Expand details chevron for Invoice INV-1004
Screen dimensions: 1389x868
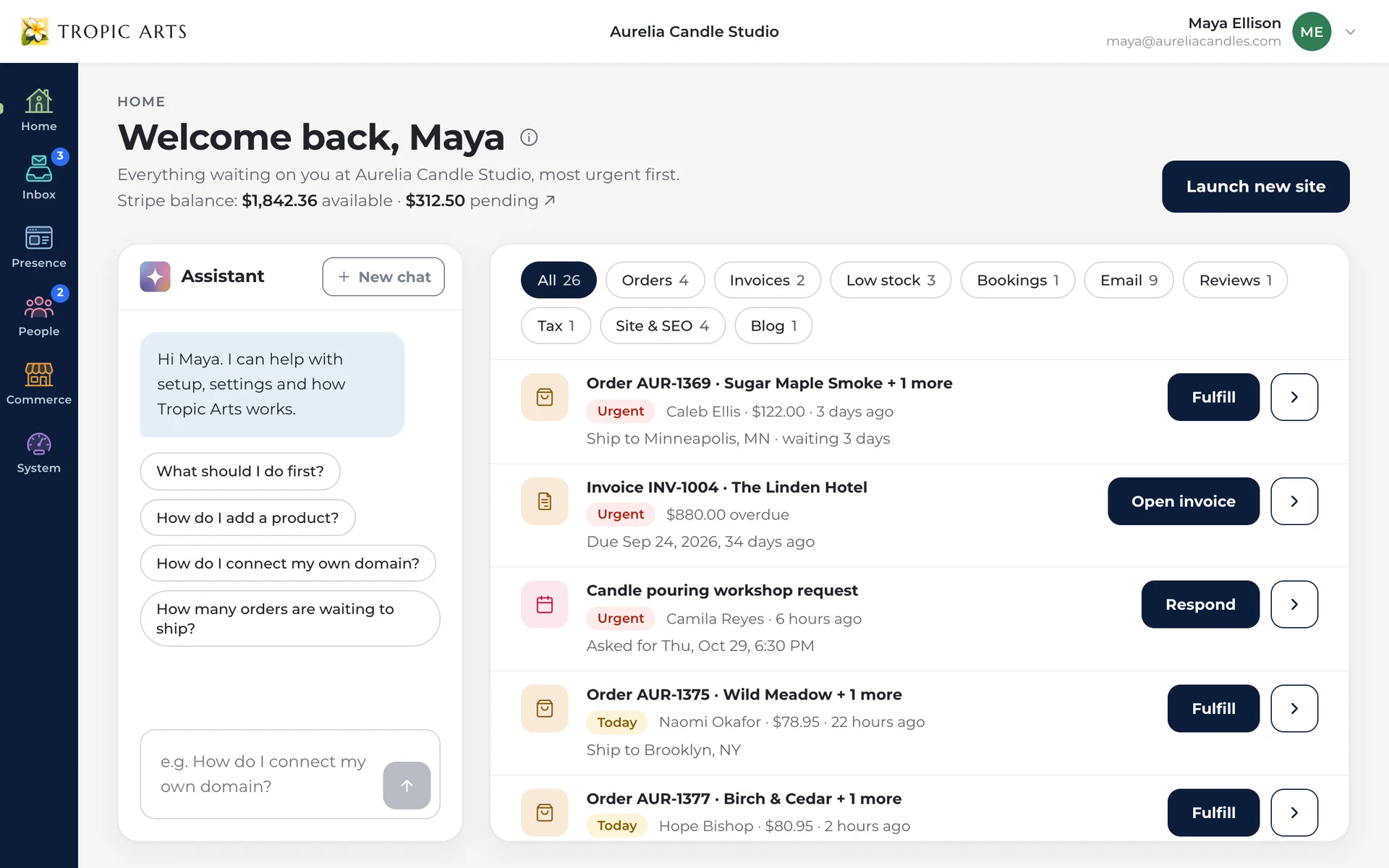(x=1294, y=501)
